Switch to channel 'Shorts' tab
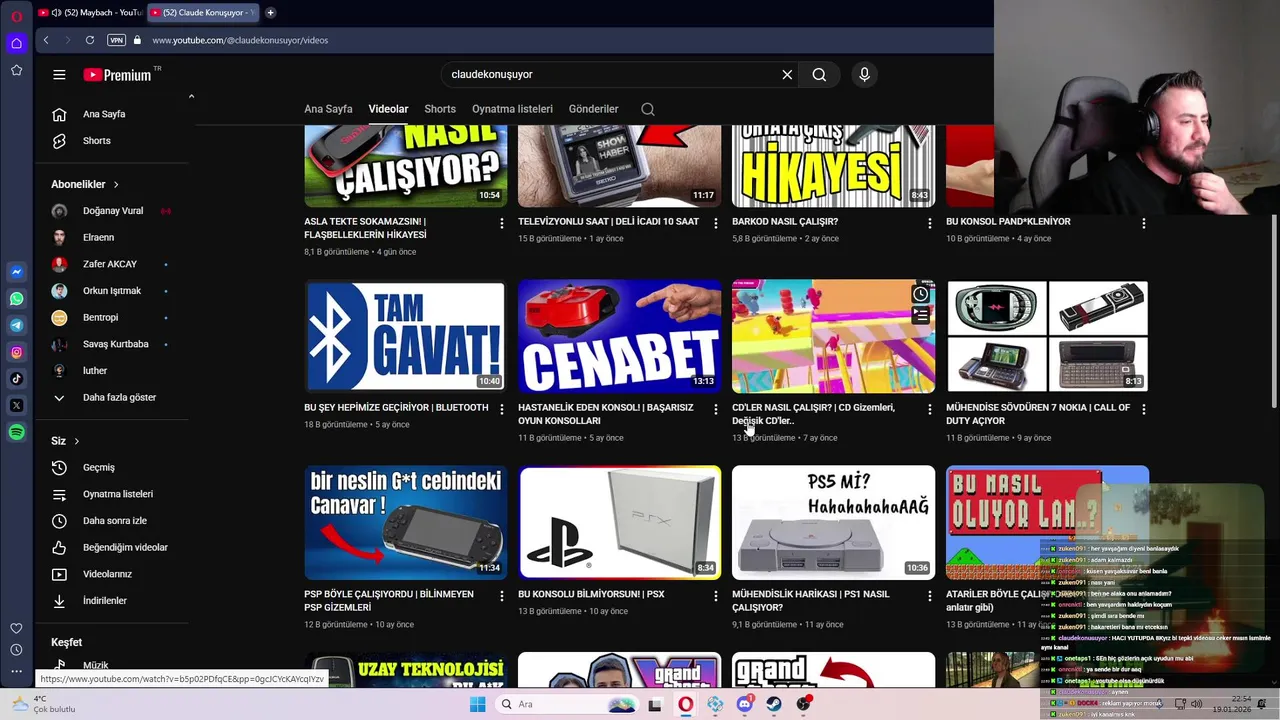 440,109
